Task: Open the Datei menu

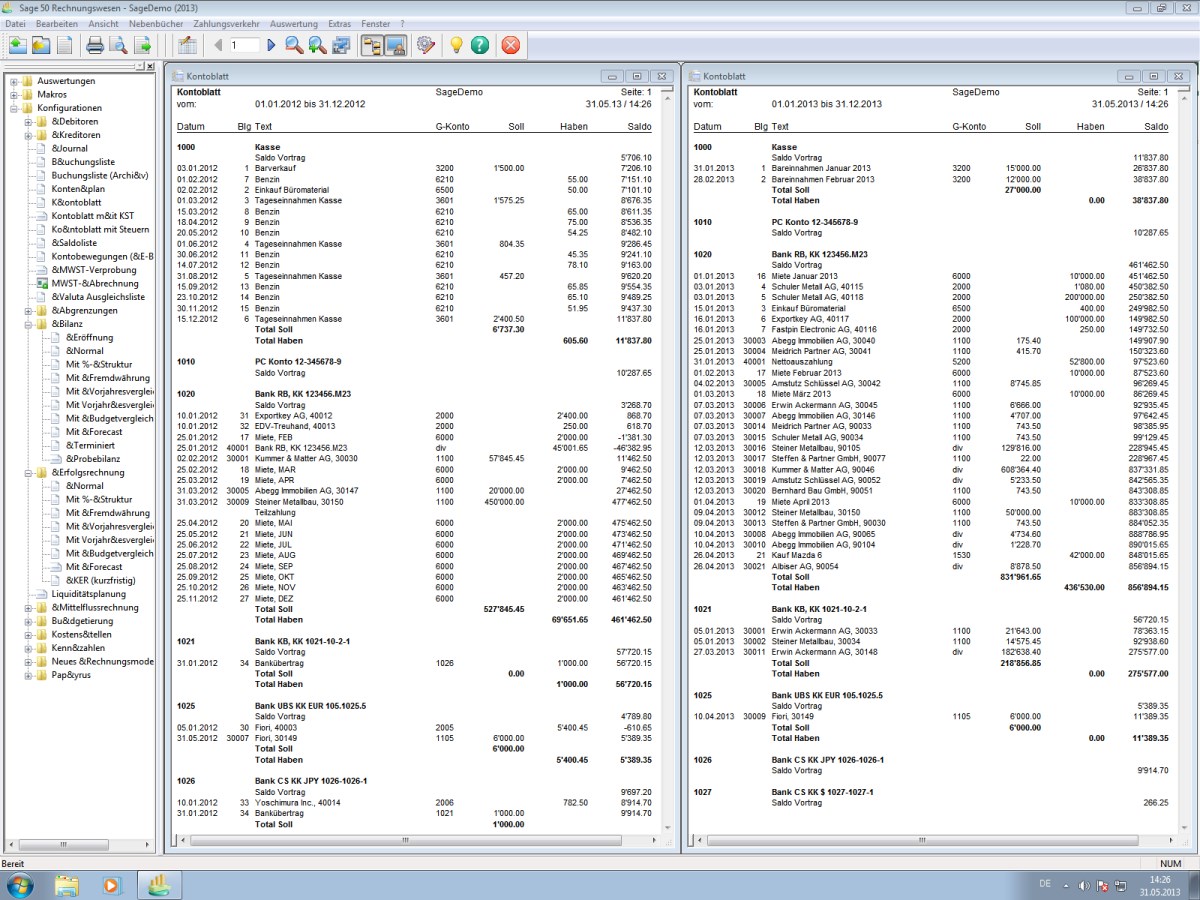Action: point(15,22)
